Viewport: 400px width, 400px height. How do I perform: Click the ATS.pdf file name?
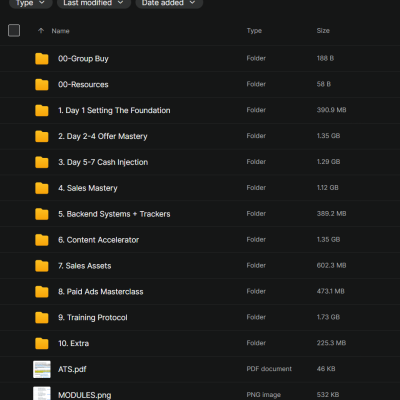[72, 369]
